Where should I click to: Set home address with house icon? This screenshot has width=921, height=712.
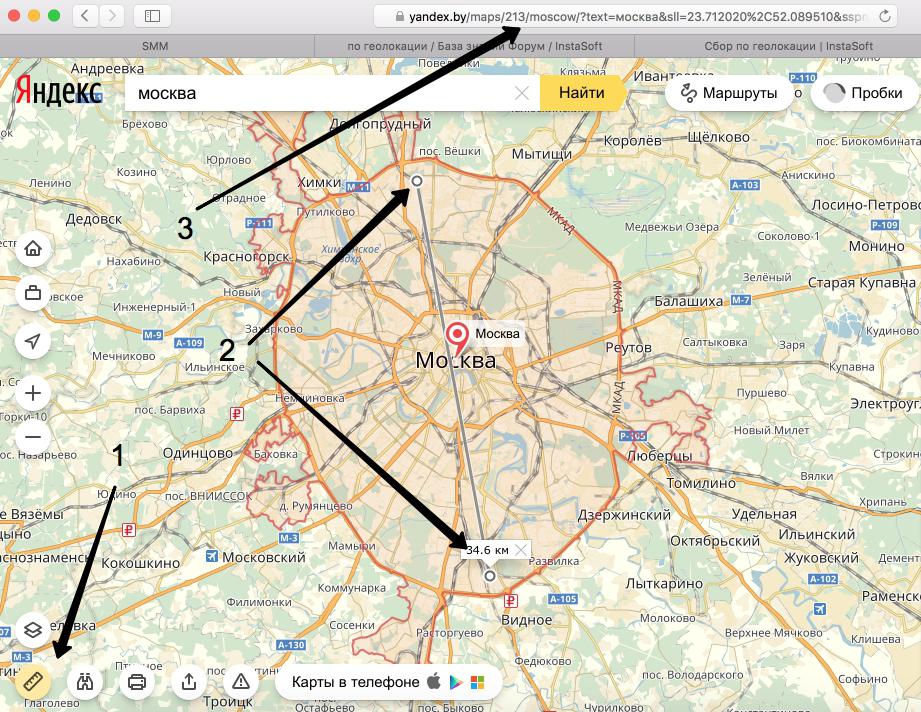pyautogui.click(x=33, y=248)
